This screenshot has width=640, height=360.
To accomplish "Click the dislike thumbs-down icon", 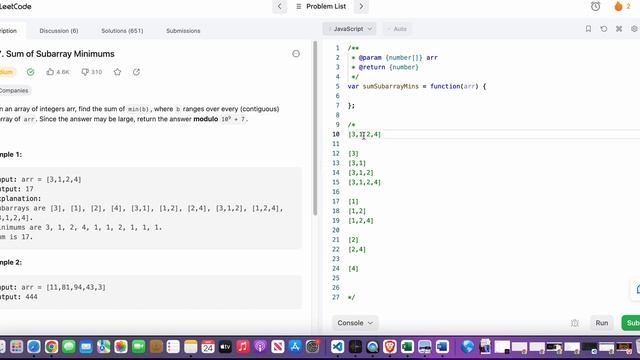I will 85,72.
